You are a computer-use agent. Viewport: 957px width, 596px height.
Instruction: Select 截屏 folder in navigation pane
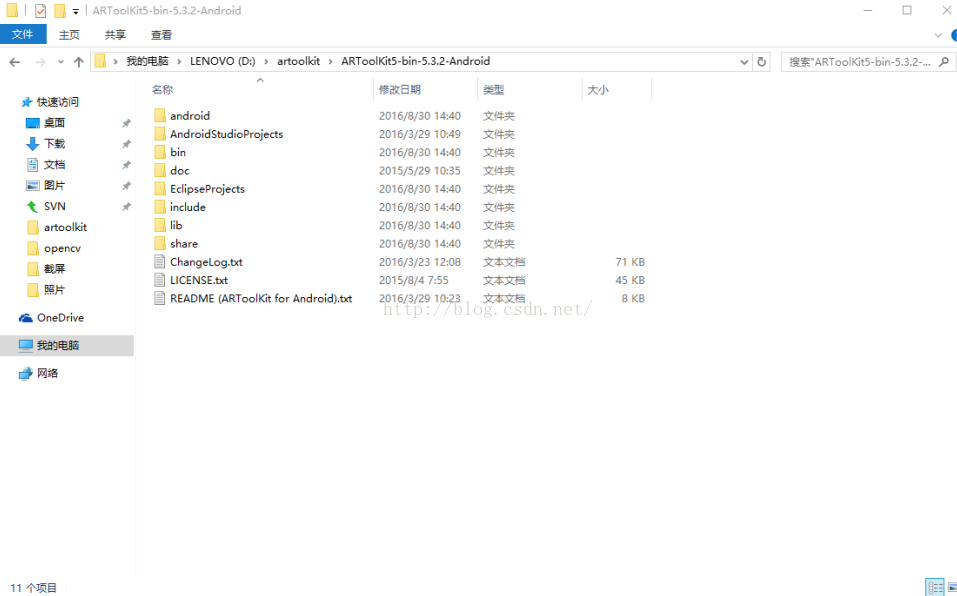click(54, 268)
